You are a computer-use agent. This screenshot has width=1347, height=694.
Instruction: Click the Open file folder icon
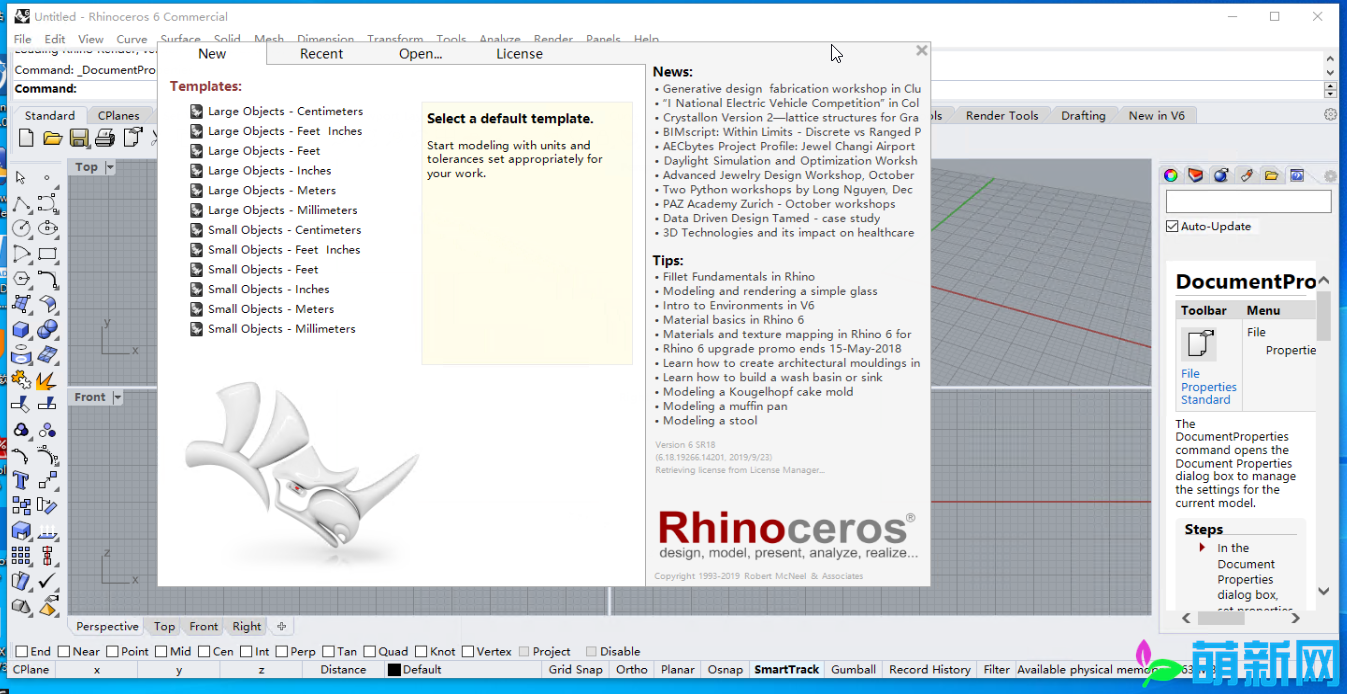[x=53, y=138]
